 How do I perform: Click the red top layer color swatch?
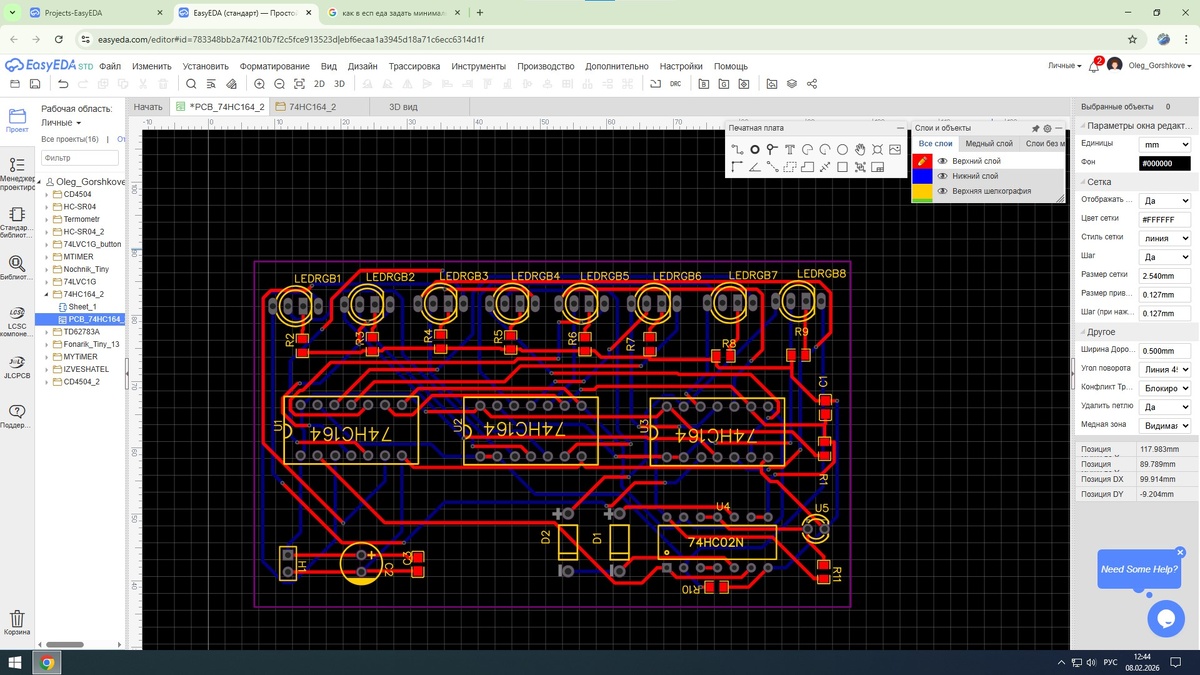coord(923,161)
